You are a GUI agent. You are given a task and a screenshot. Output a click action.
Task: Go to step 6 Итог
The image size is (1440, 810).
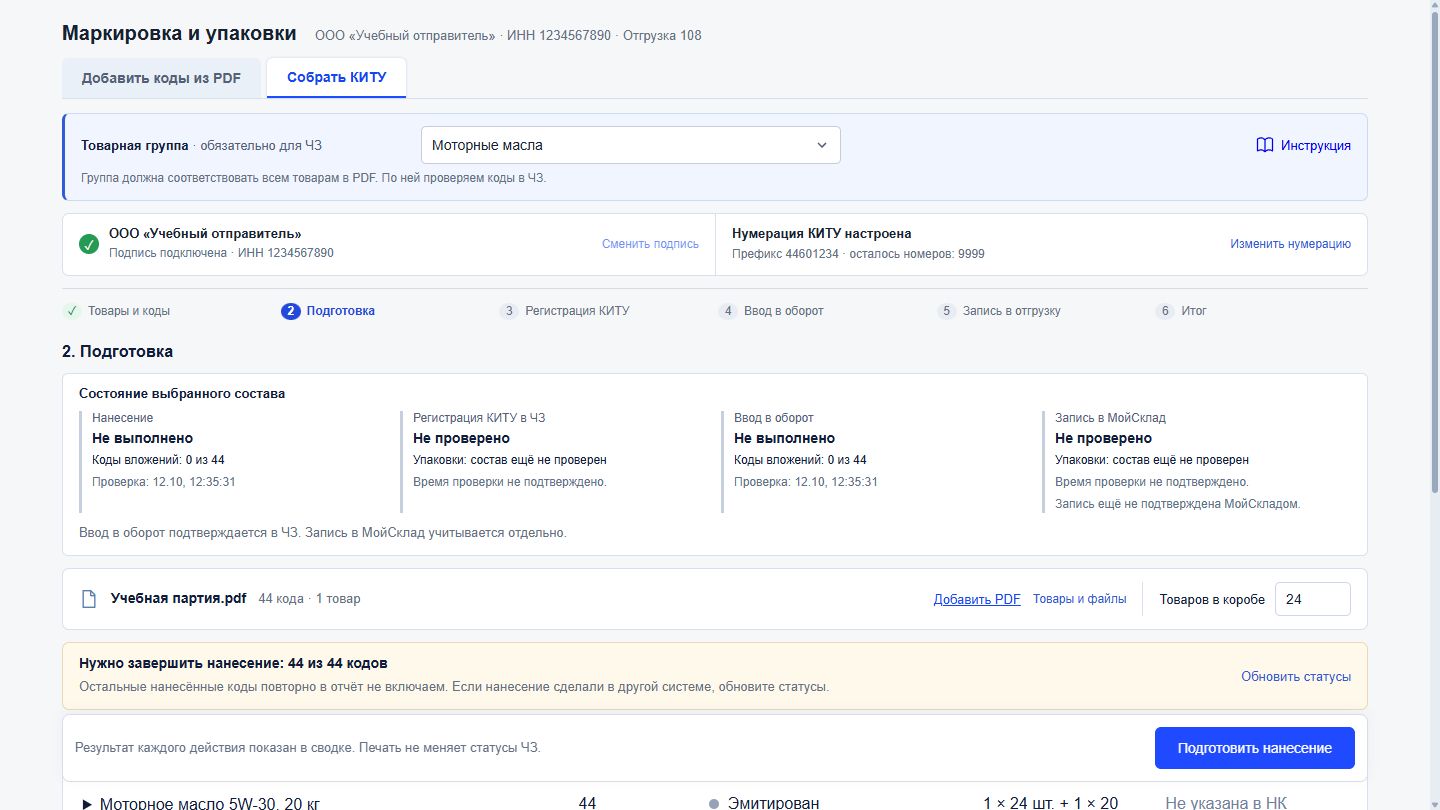(1181, 311)
